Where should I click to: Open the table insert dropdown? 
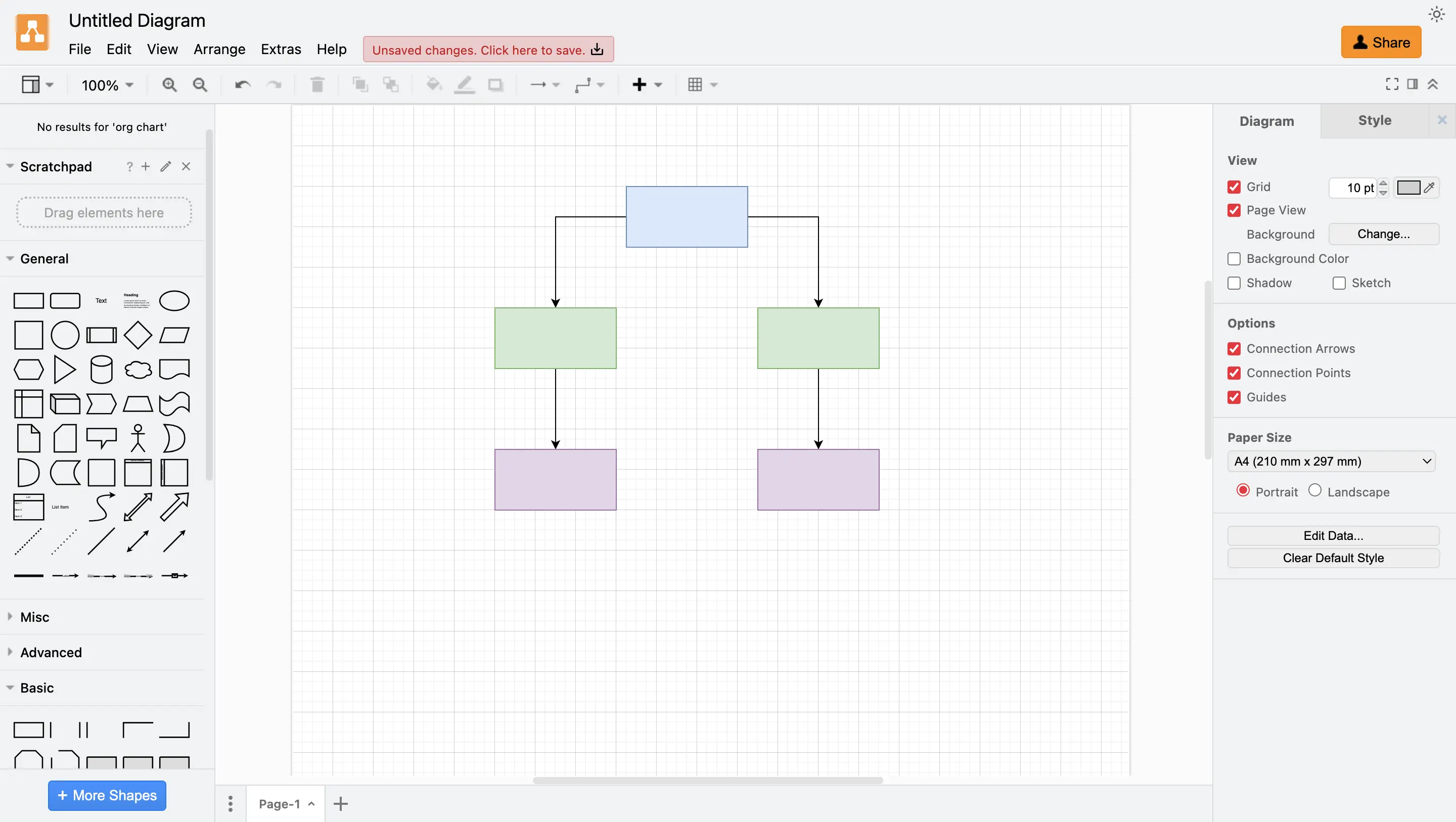tap(702, 85)
